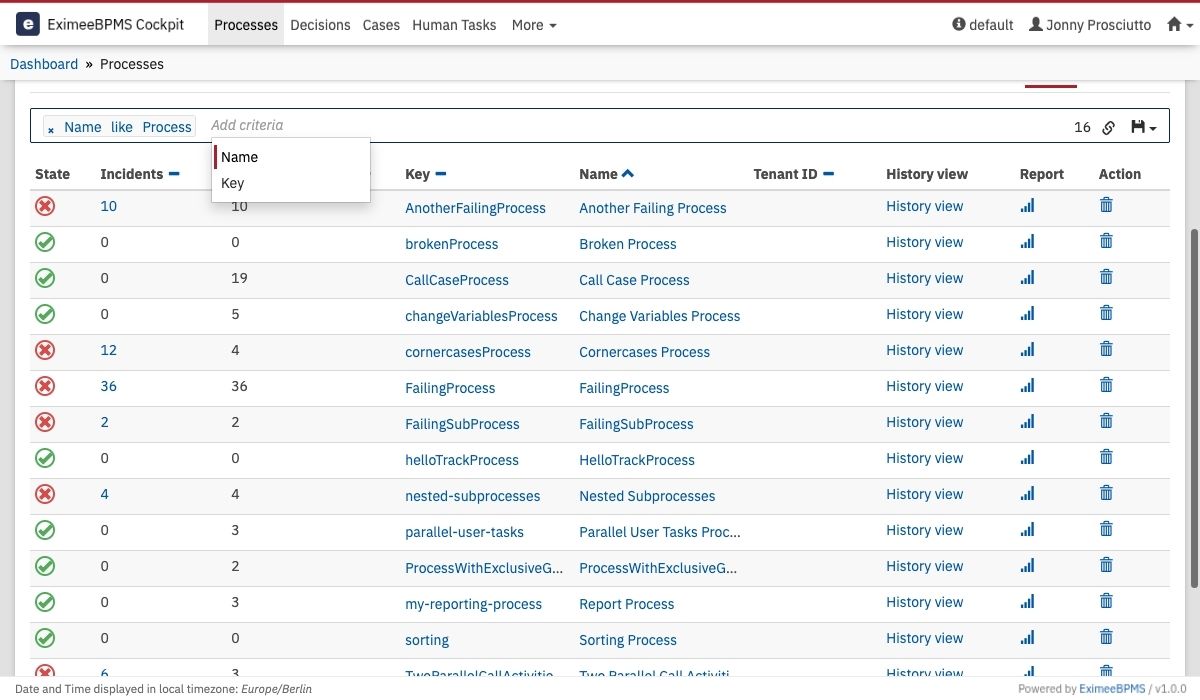Show report for Cornercases Process
Viewport: 1200px width, 700px height.
1028,349
